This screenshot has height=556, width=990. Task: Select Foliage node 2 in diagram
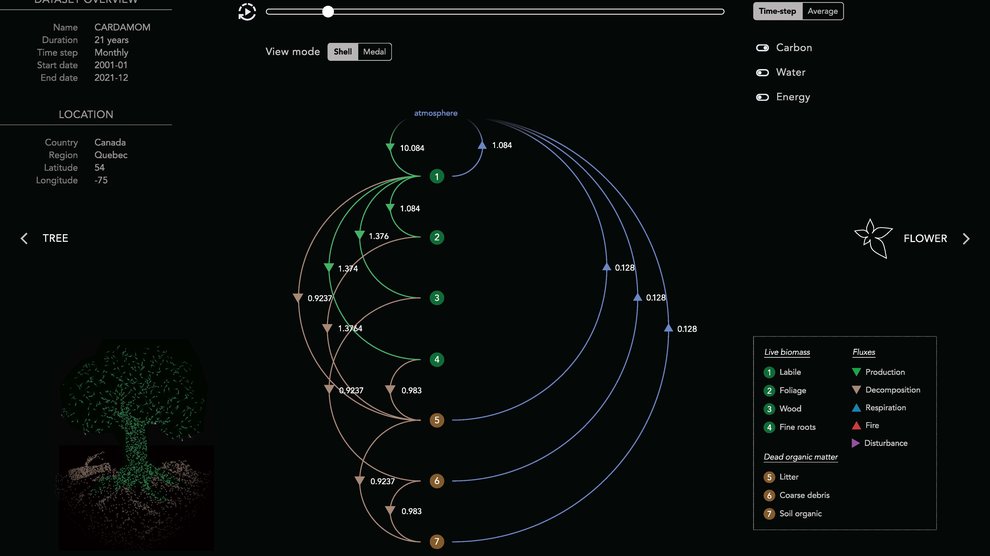tap(436, 238)
